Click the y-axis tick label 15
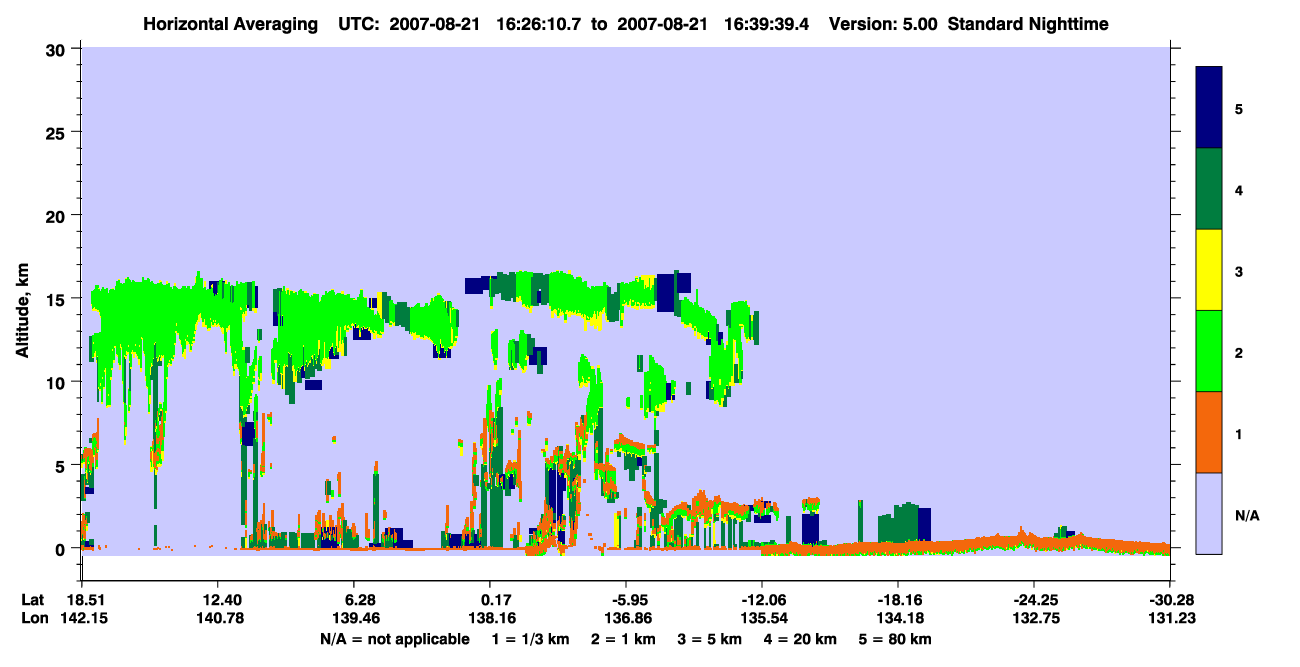This screenshot has width=1300, height=667. coord(58,299)
